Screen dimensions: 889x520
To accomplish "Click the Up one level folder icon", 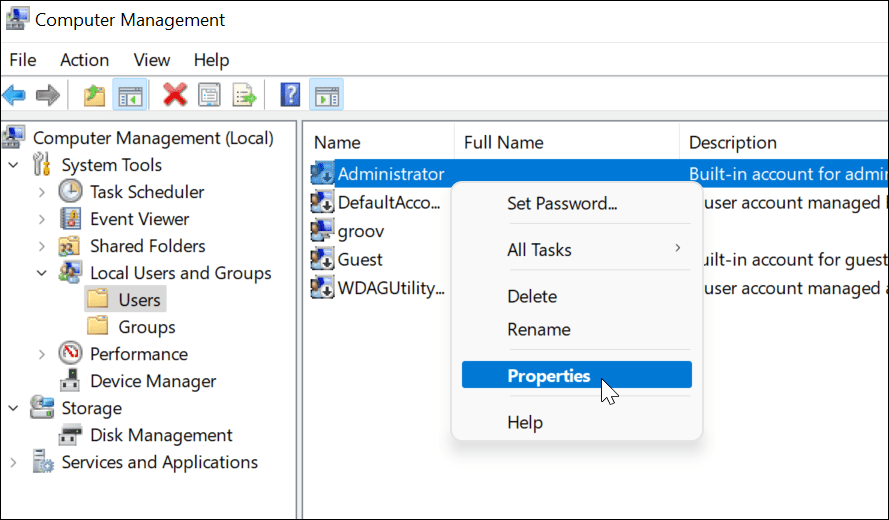I will (94, 96).
